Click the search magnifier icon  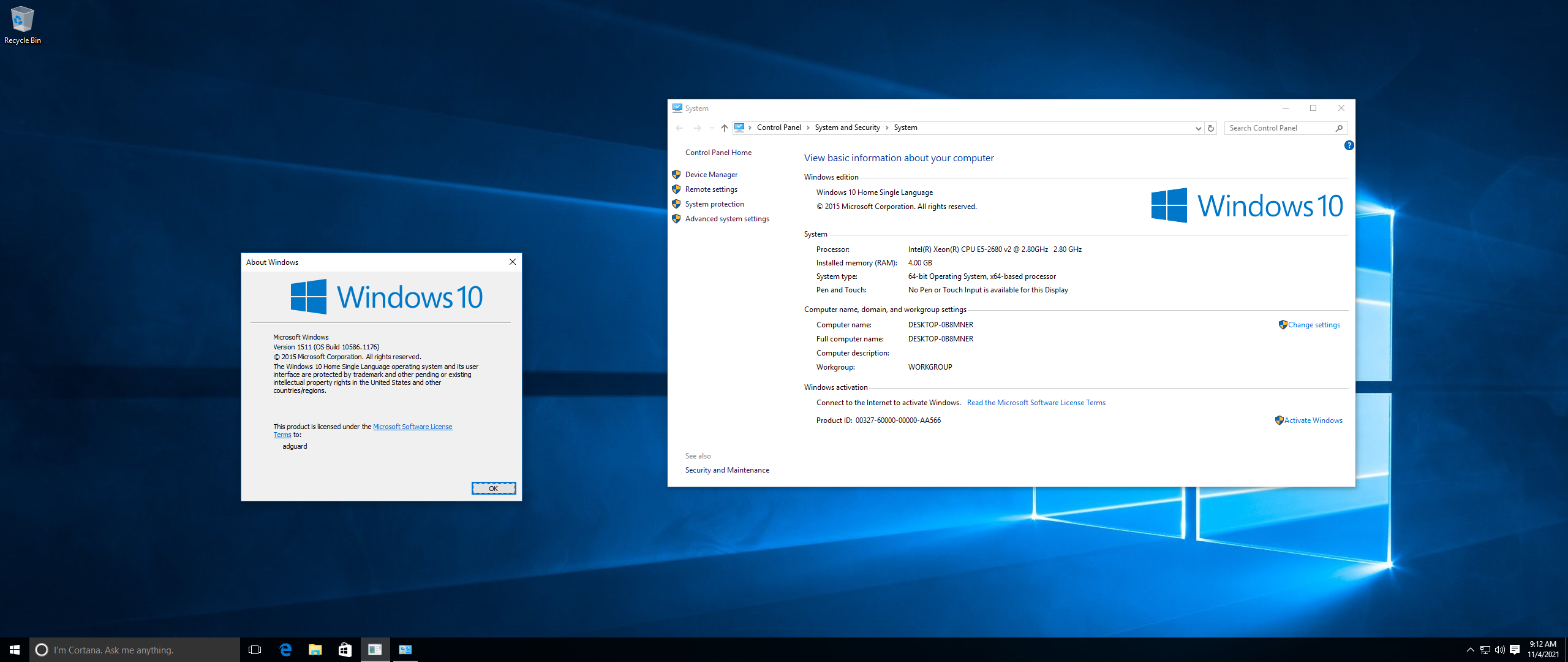pos(1339,128)
